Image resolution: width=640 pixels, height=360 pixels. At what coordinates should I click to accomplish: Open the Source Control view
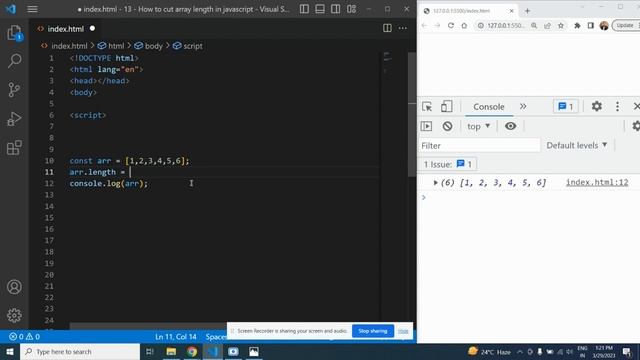14,90
